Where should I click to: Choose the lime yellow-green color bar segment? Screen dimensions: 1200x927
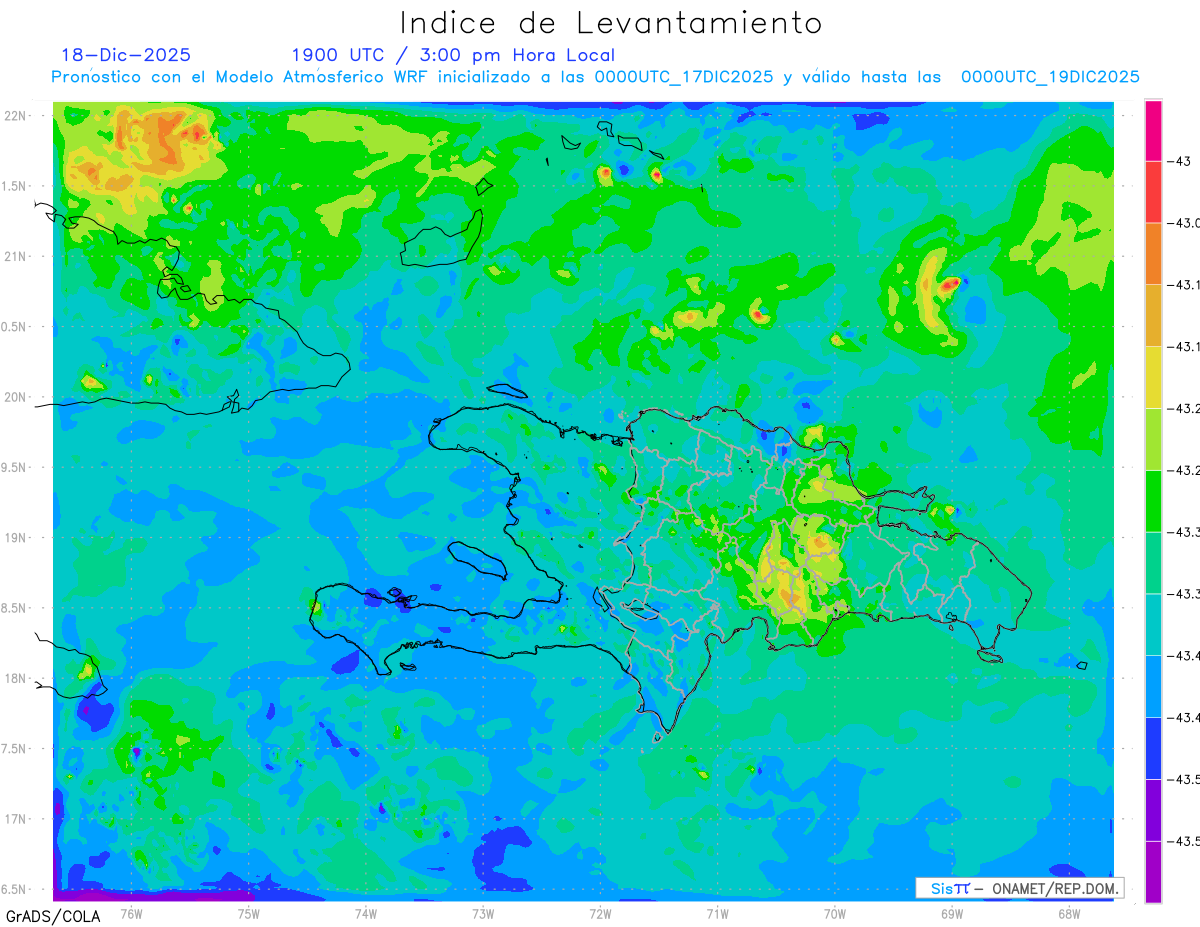(1154, 439)
